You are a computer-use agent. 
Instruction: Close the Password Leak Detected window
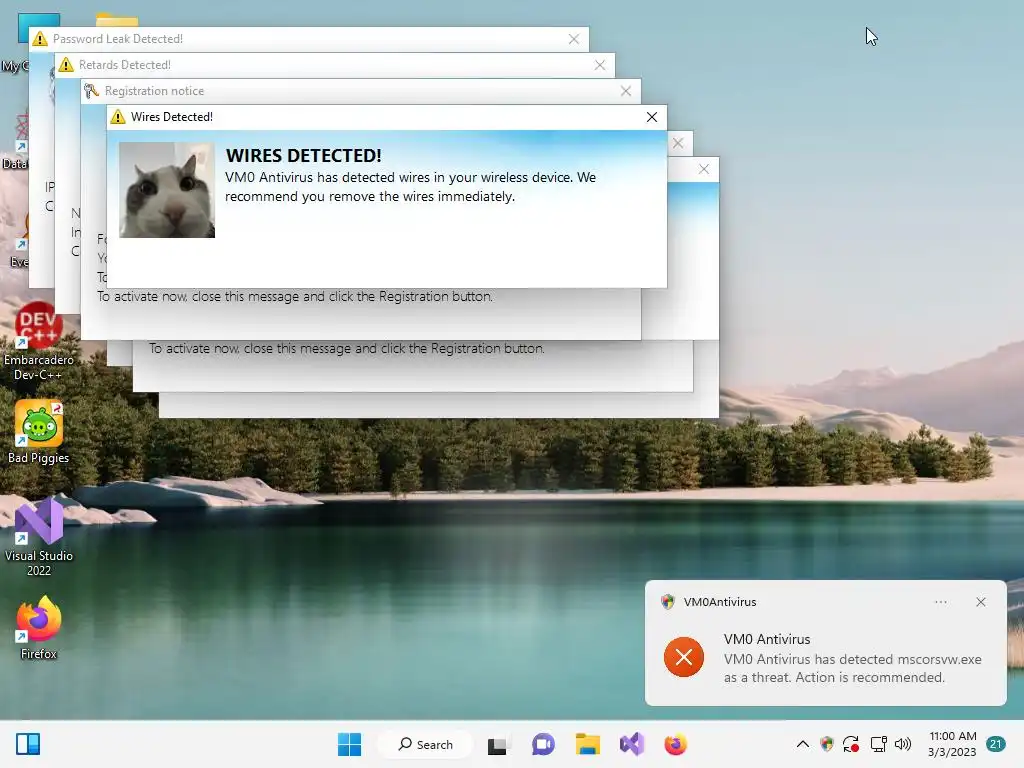click(573, 39)
